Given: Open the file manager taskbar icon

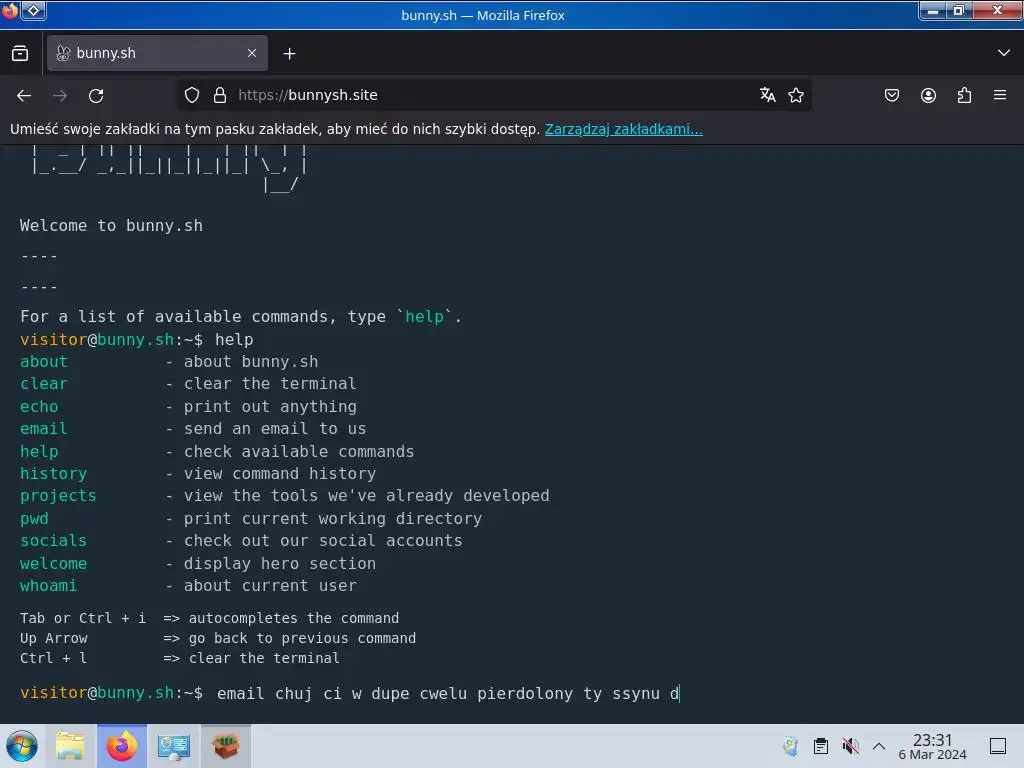Looking at the screenshot, I should 71,746.
